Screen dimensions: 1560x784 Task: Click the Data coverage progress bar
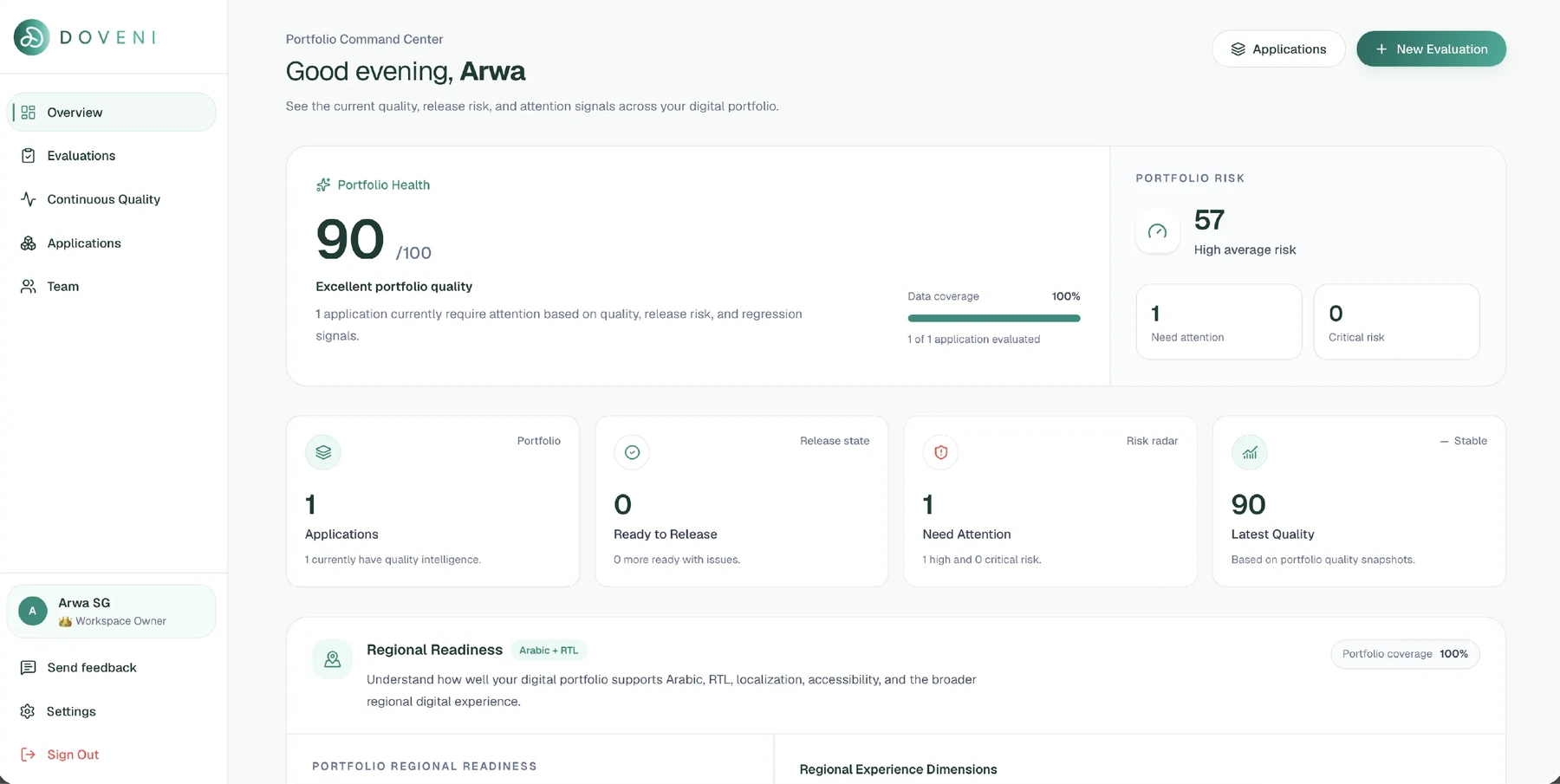(994, 318)
